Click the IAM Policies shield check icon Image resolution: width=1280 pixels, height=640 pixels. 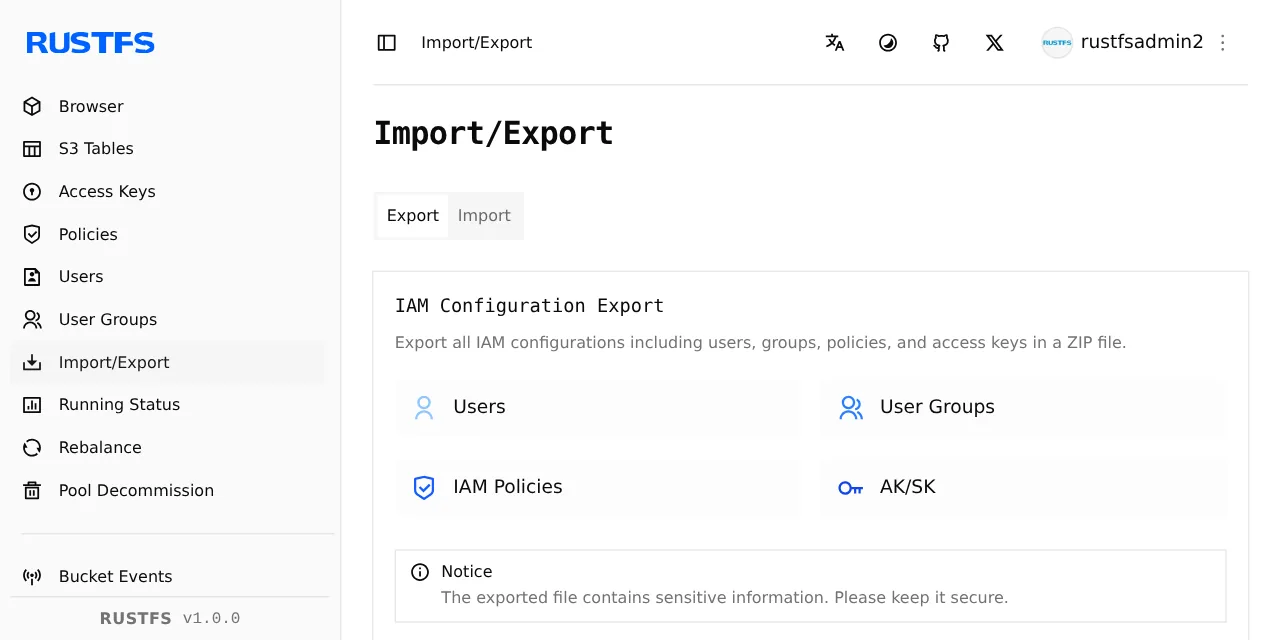point(424,487)
